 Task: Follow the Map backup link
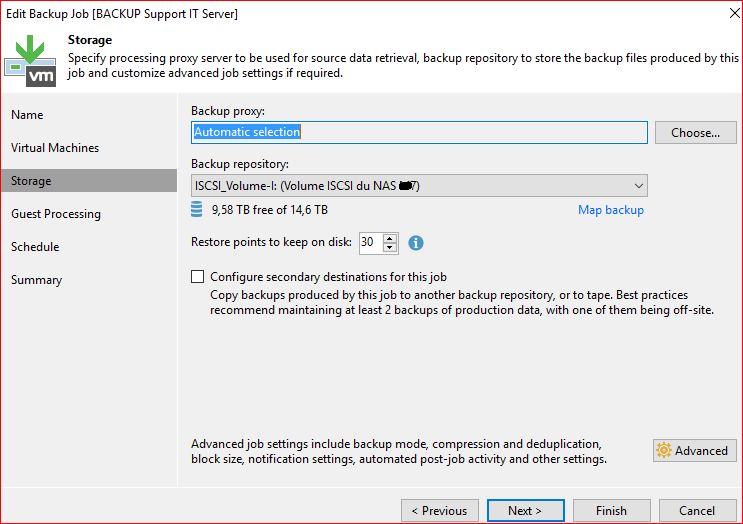(610, 210)
